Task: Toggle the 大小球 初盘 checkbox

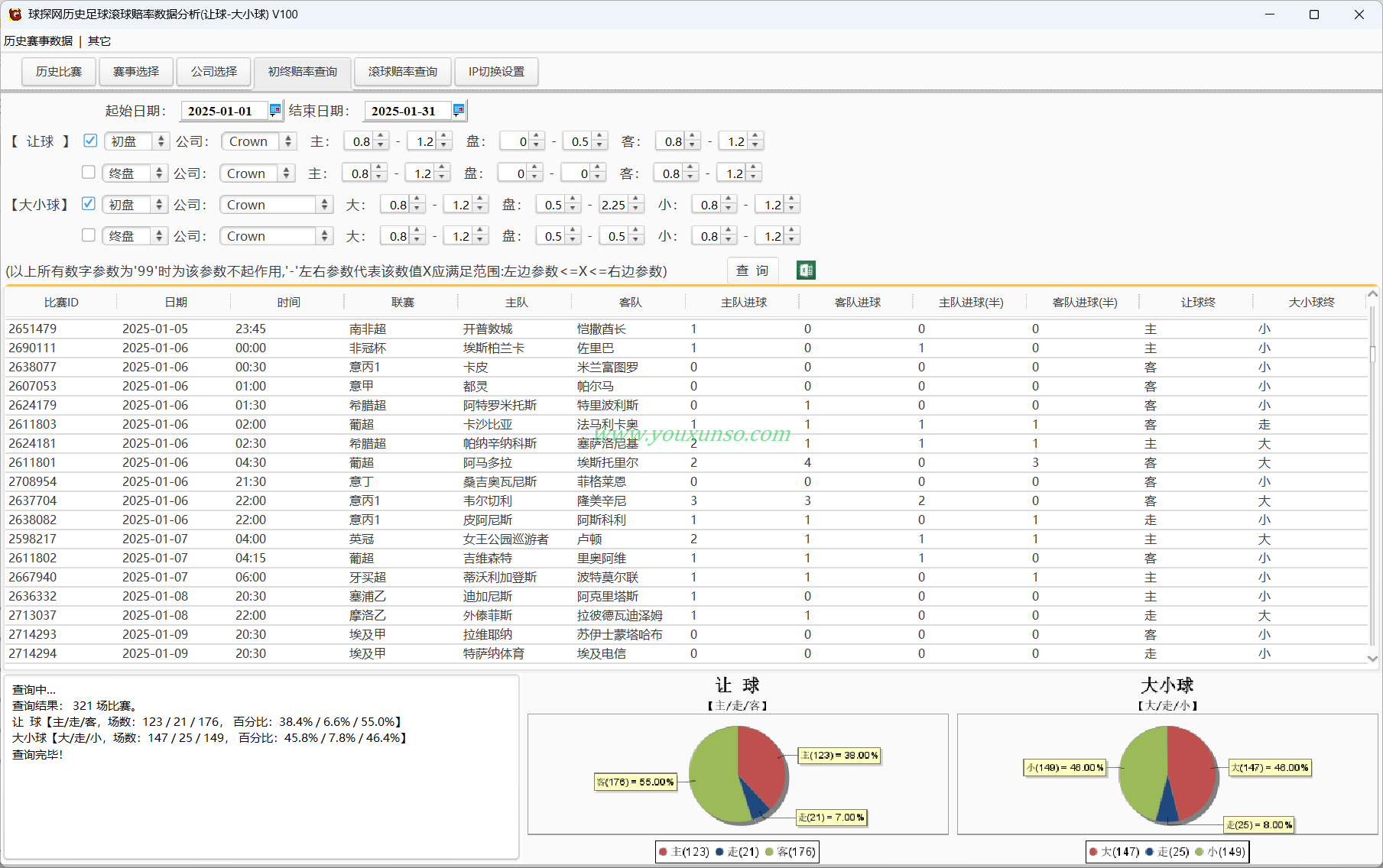Action: coord(89,204)
